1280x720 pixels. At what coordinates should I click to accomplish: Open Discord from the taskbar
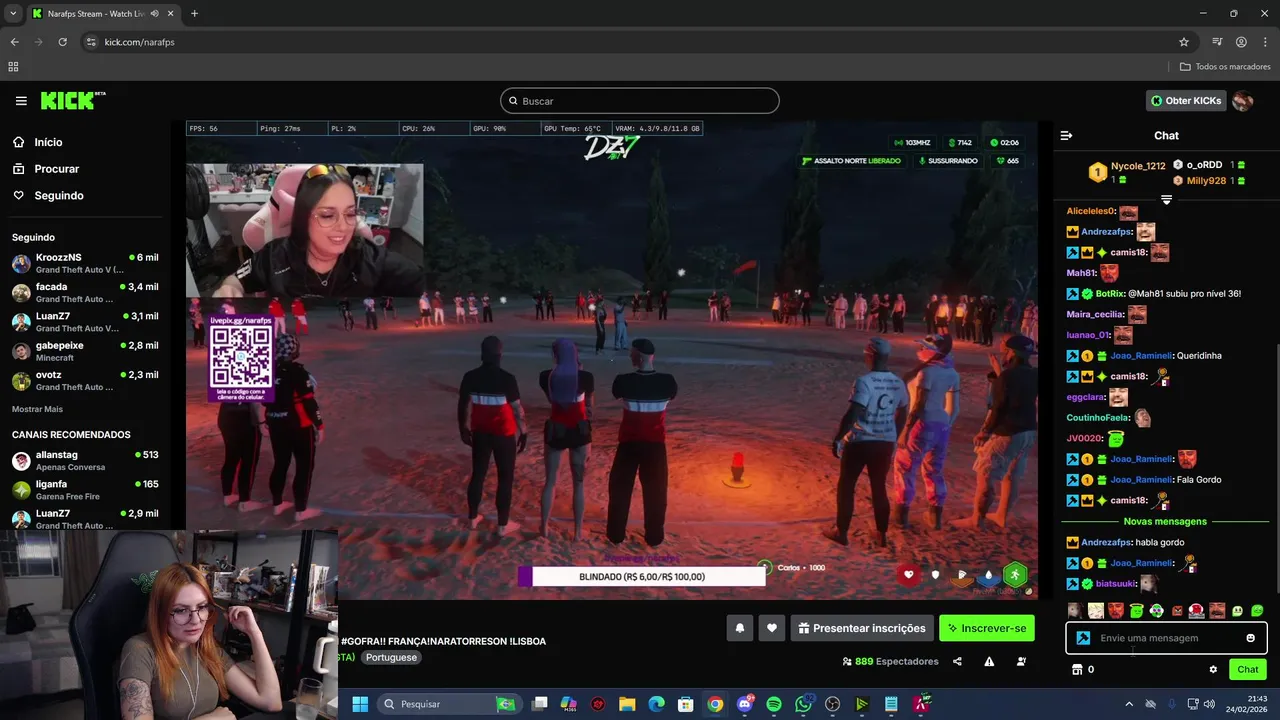point(745,704)
